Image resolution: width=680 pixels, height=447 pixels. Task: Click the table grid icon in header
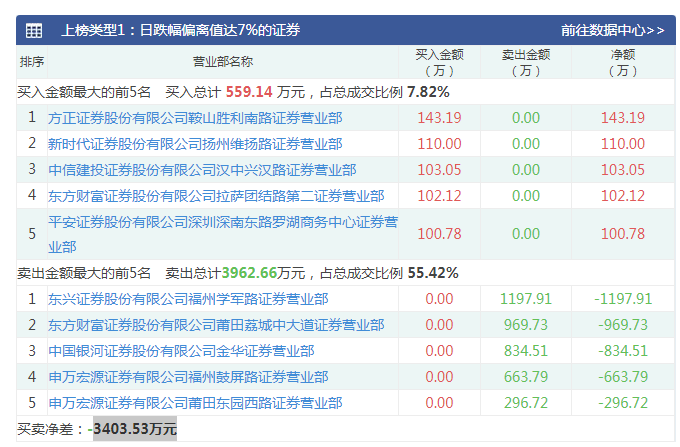point(34,31)
